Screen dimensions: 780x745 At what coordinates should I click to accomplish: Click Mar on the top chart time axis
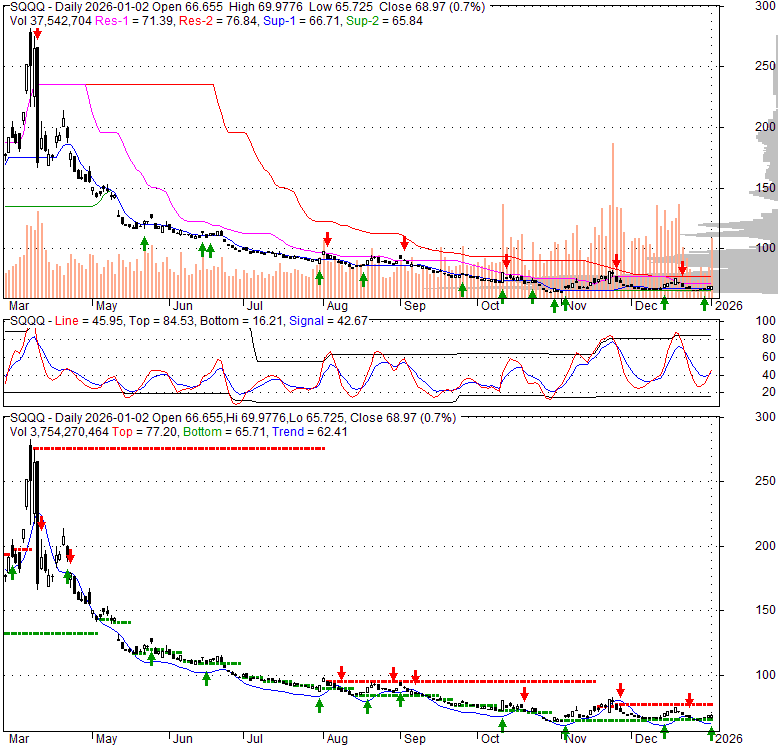point(19,306)
